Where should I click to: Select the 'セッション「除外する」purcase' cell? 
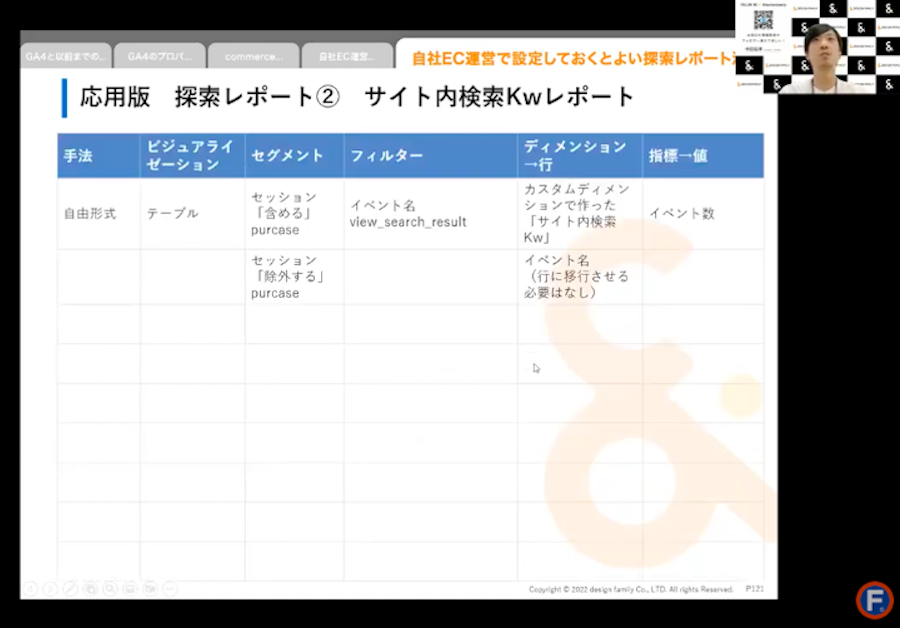point(294,277)
